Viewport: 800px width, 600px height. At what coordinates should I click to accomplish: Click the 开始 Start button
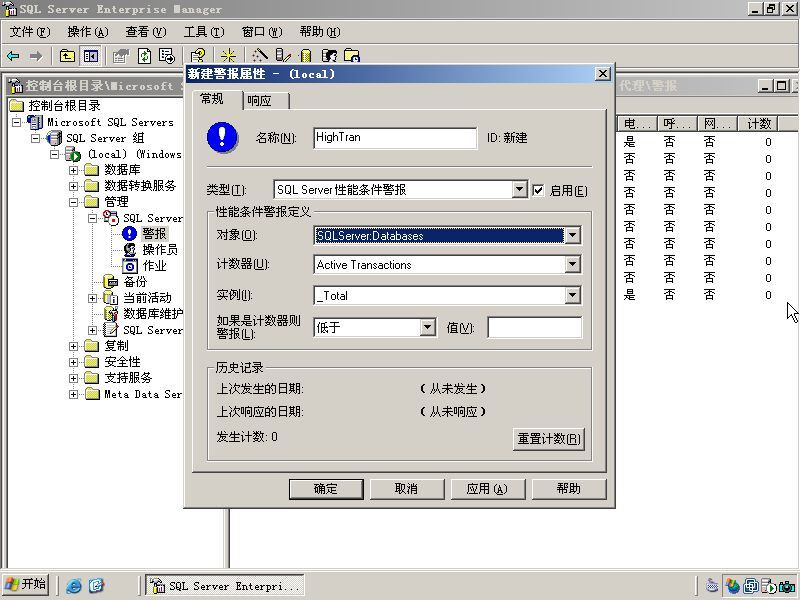(x=27, y=584)
